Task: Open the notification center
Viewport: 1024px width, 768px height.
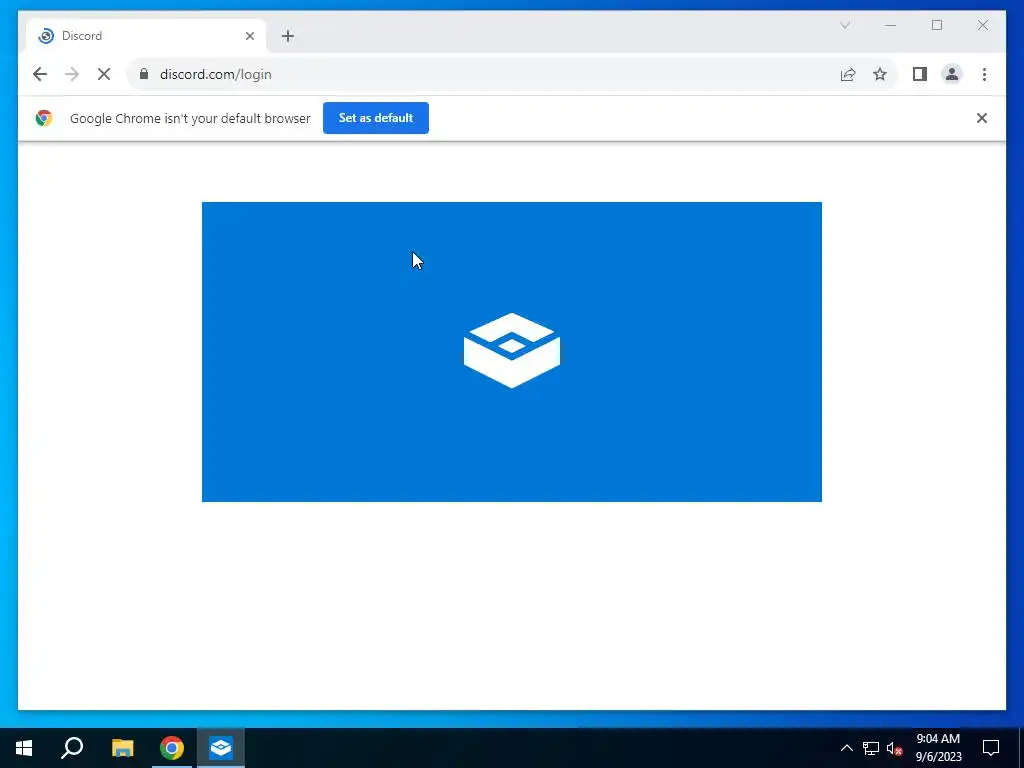Action: [991, 748]
